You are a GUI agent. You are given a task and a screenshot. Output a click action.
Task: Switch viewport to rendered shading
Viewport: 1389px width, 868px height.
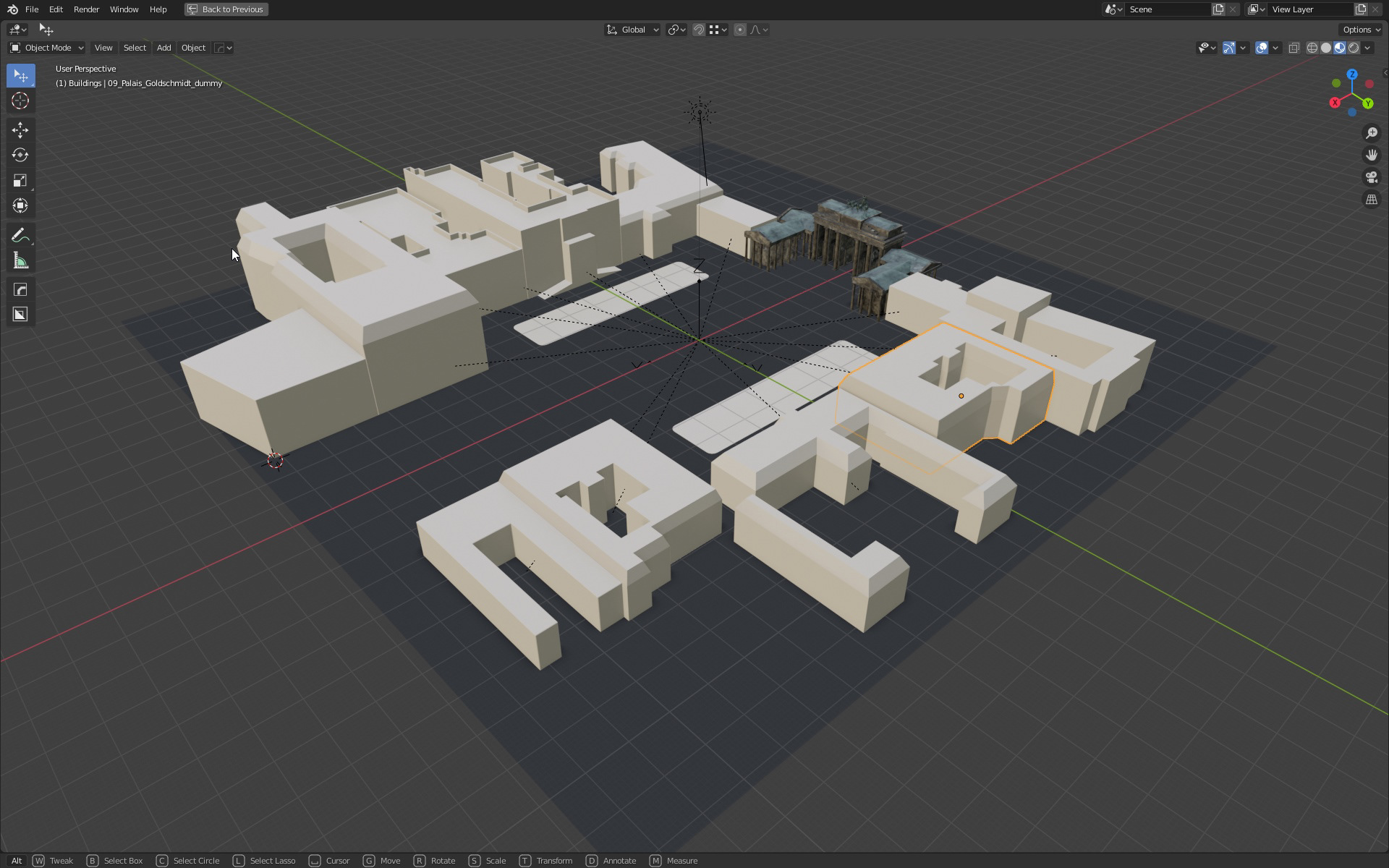pos(1354,47)
